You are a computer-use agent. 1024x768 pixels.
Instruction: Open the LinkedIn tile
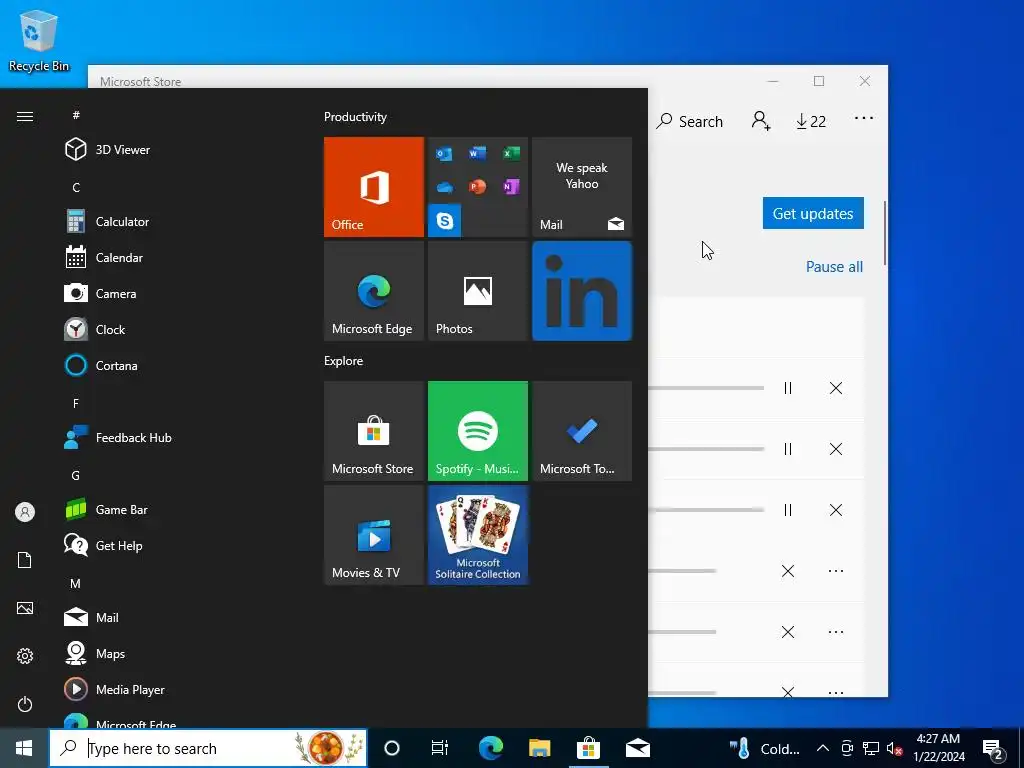click(582, 291)
